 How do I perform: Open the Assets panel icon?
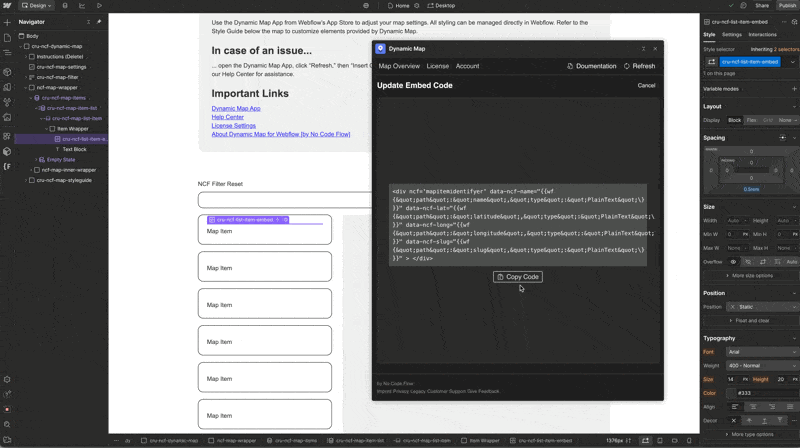pos(7,117)
